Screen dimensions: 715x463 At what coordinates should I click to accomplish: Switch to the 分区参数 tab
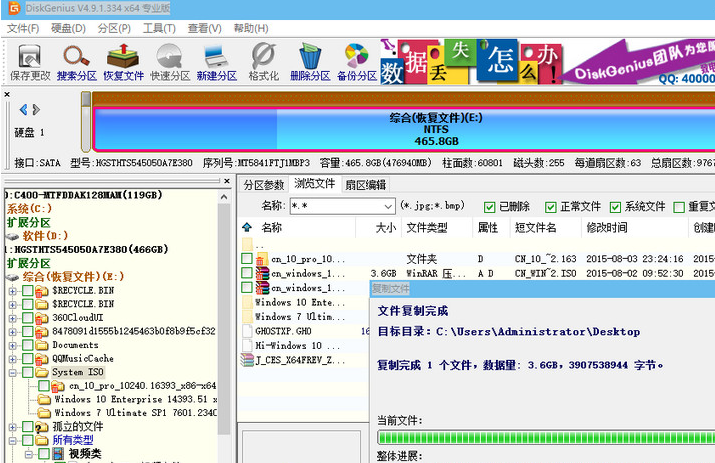click(264, 185)
